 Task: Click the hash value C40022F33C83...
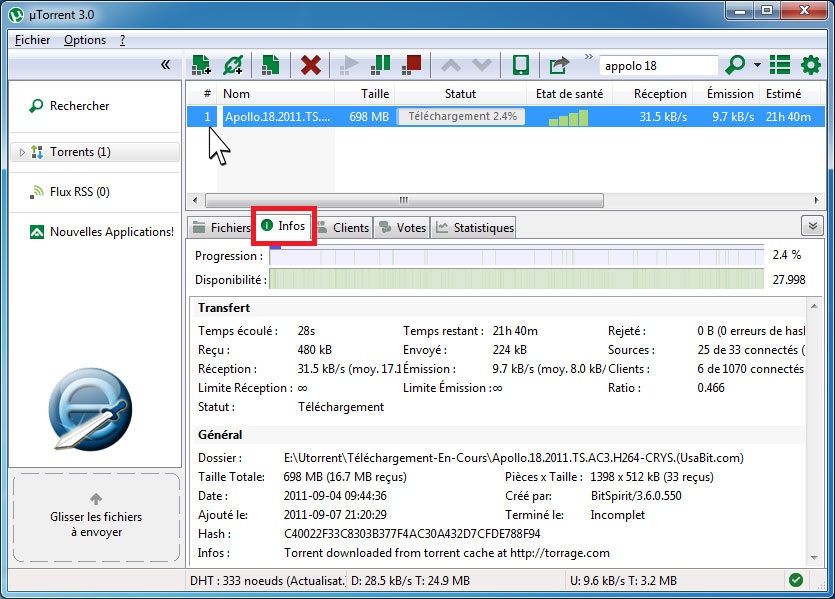coord(412,534)
